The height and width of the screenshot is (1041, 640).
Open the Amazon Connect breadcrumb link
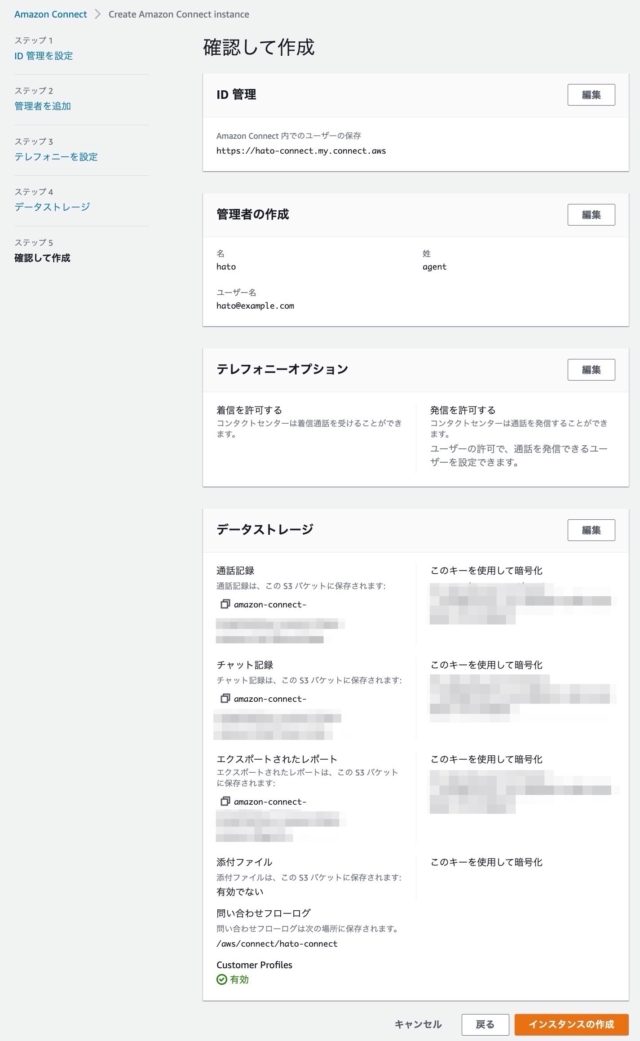(x=50, y=14)
